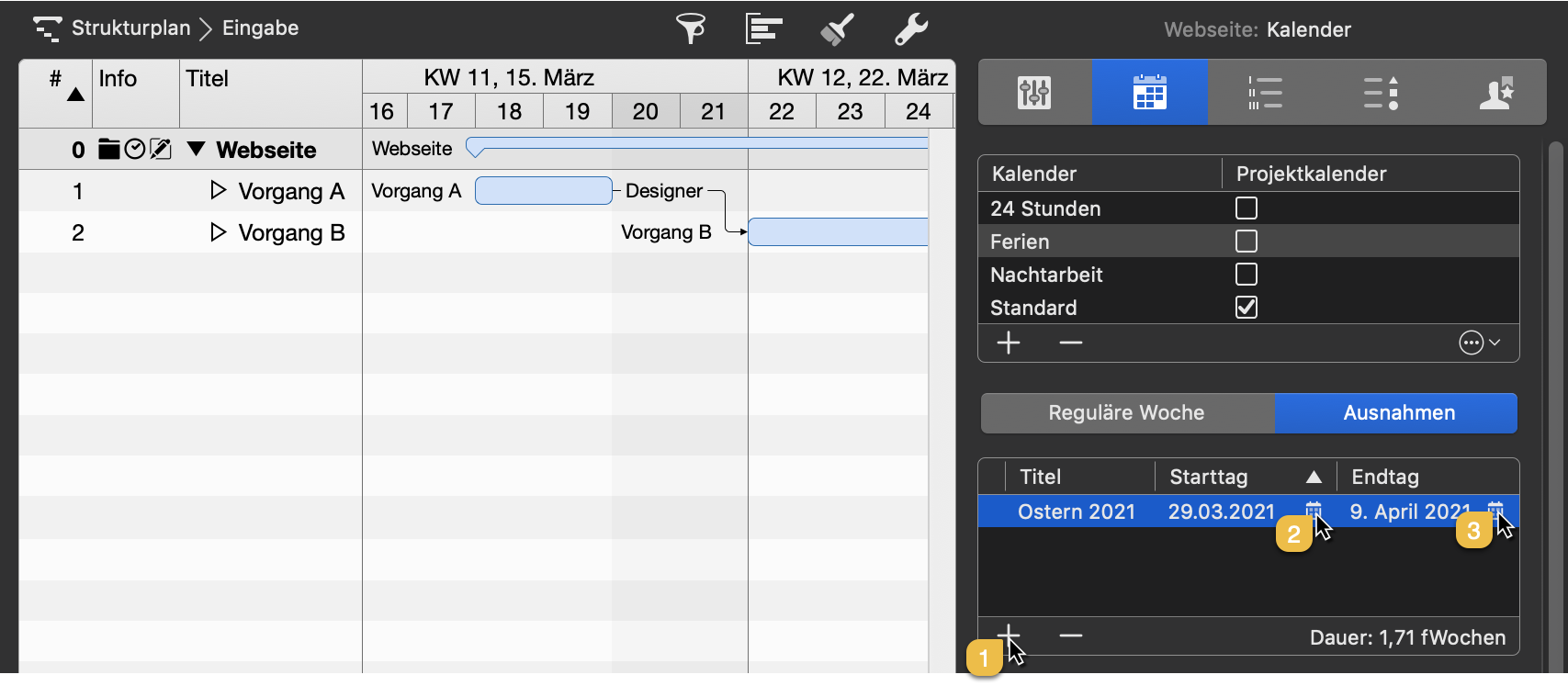Open the filter funnel tool
The height and width of the screenshot is (686, 1568).
pos(691,28)
